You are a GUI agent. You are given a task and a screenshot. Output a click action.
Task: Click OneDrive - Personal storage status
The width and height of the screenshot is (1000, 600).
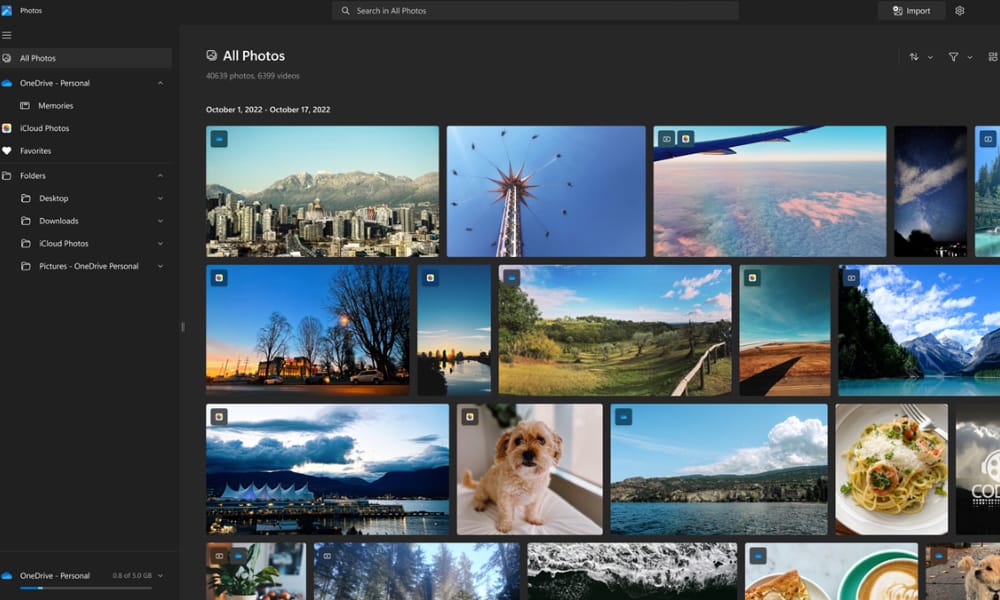(x=54, y=576)
